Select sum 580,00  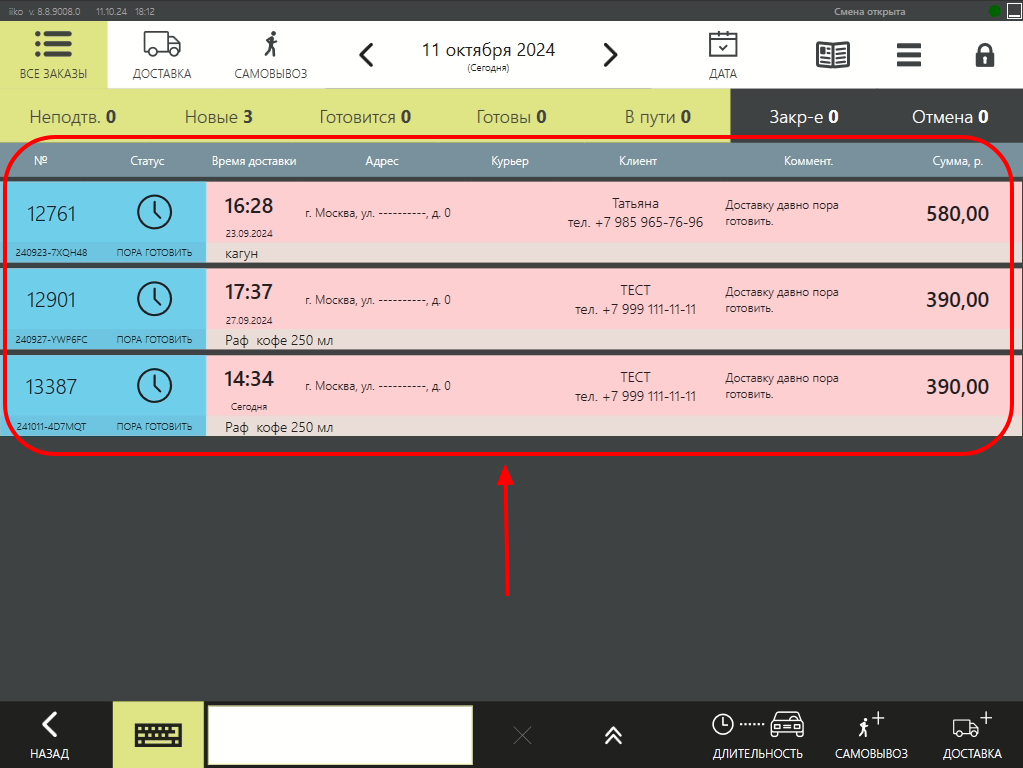957,214
